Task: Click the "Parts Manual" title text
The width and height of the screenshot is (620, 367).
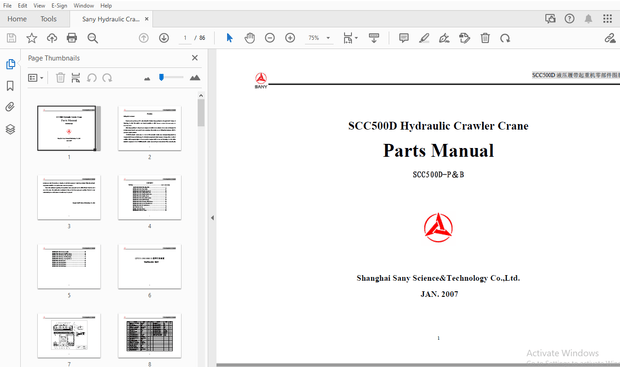Action: point(438,151)
